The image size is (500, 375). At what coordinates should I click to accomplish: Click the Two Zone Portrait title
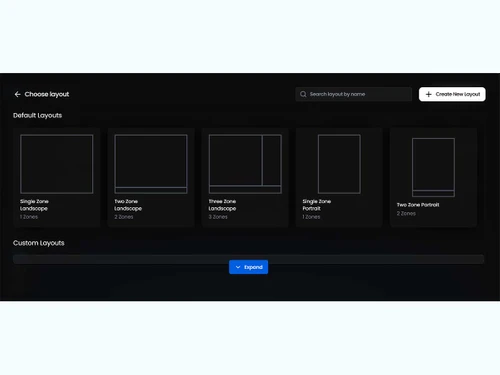point(418,205)
